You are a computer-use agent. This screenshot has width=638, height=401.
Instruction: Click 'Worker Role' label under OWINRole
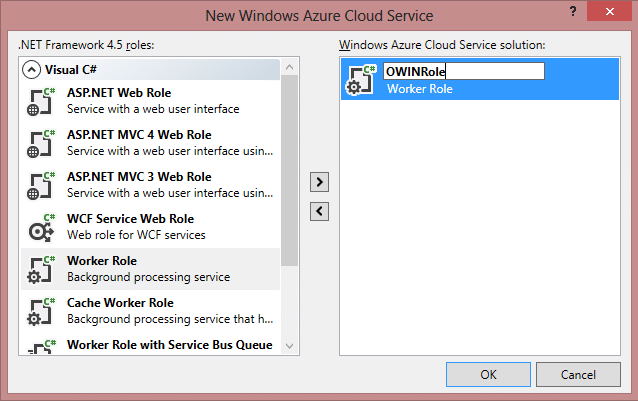420,89
